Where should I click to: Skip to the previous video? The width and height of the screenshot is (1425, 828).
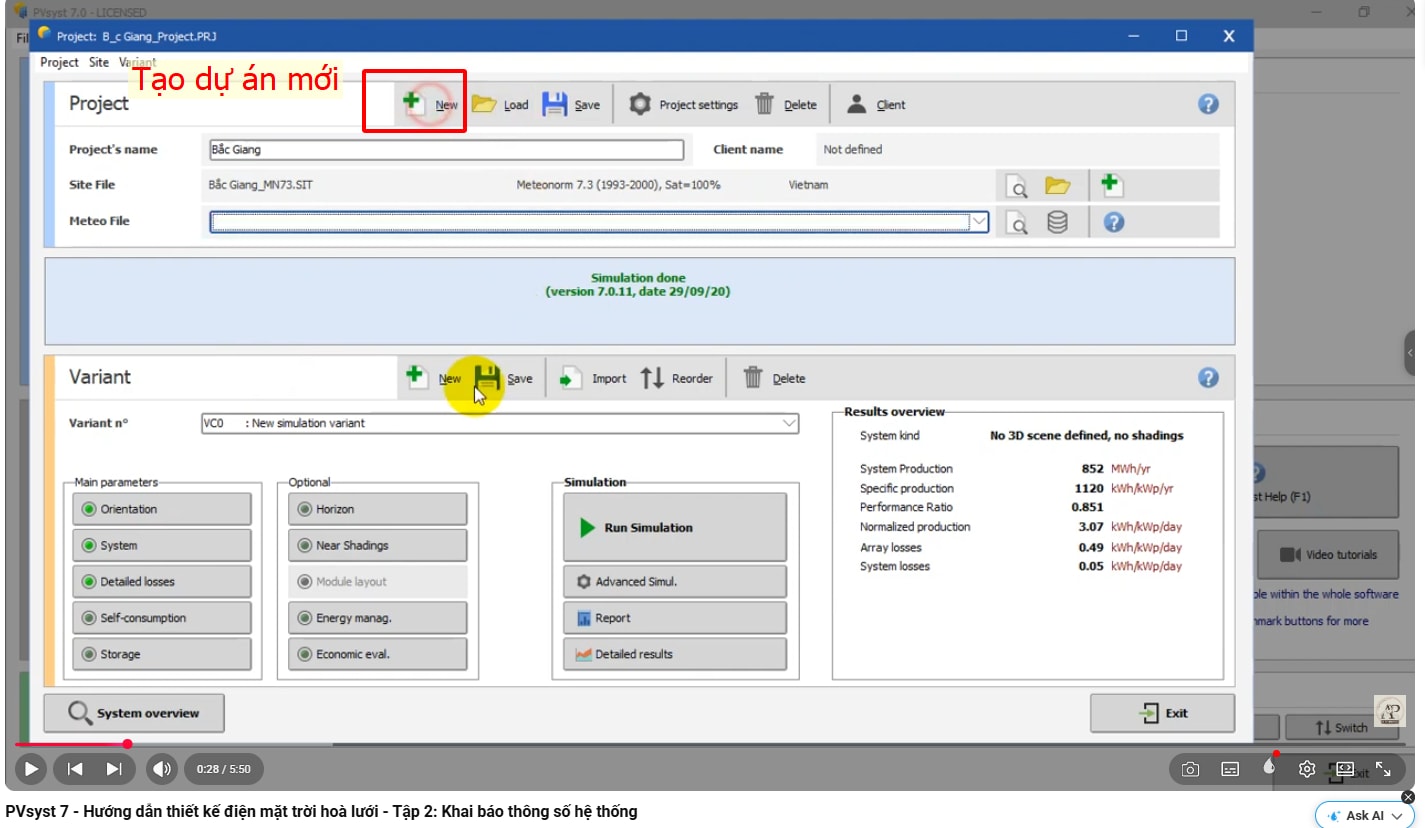pyautogui.click(x=74, y=769)
